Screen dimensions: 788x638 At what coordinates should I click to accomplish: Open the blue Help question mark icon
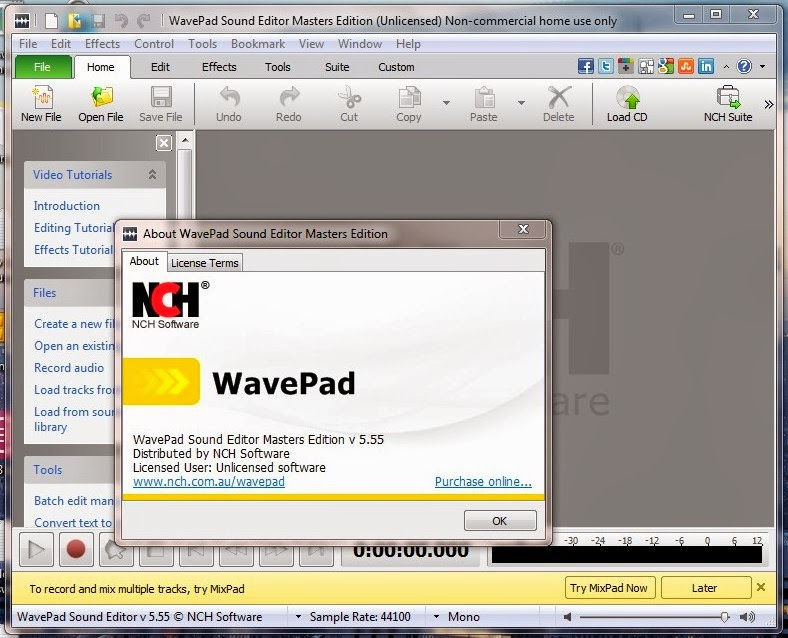tap(744, 66)
